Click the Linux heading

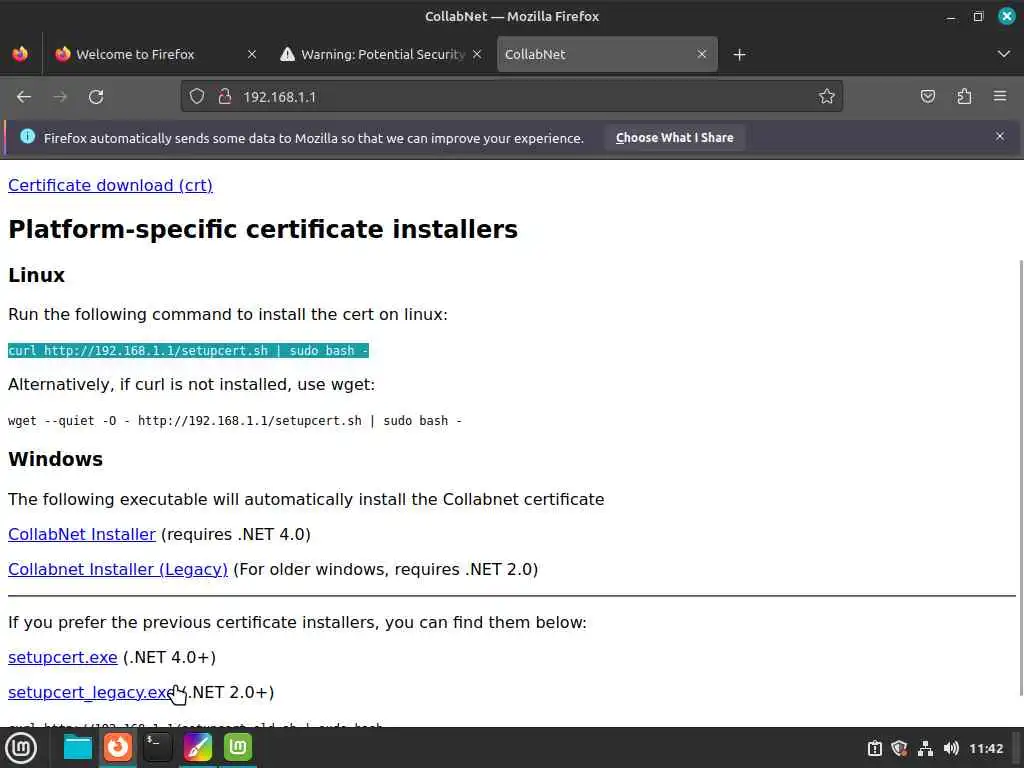tap(37, 275)
